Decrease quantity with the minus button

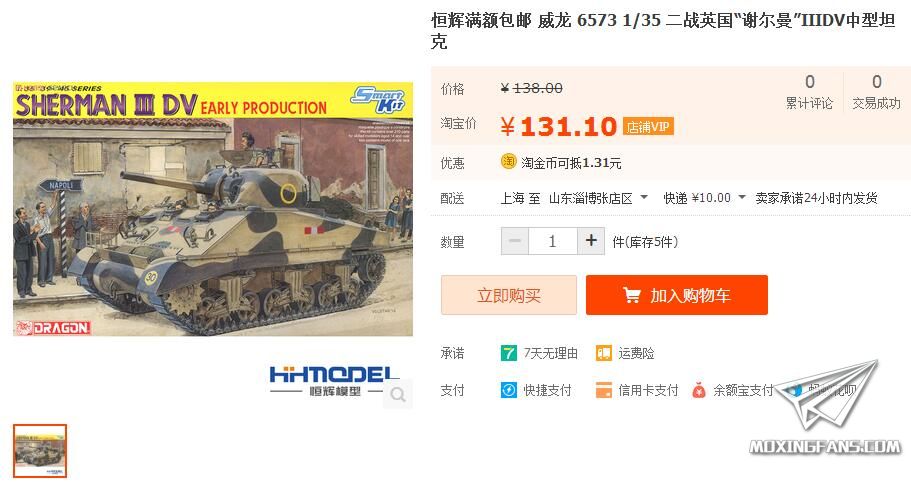pos(515,241)
